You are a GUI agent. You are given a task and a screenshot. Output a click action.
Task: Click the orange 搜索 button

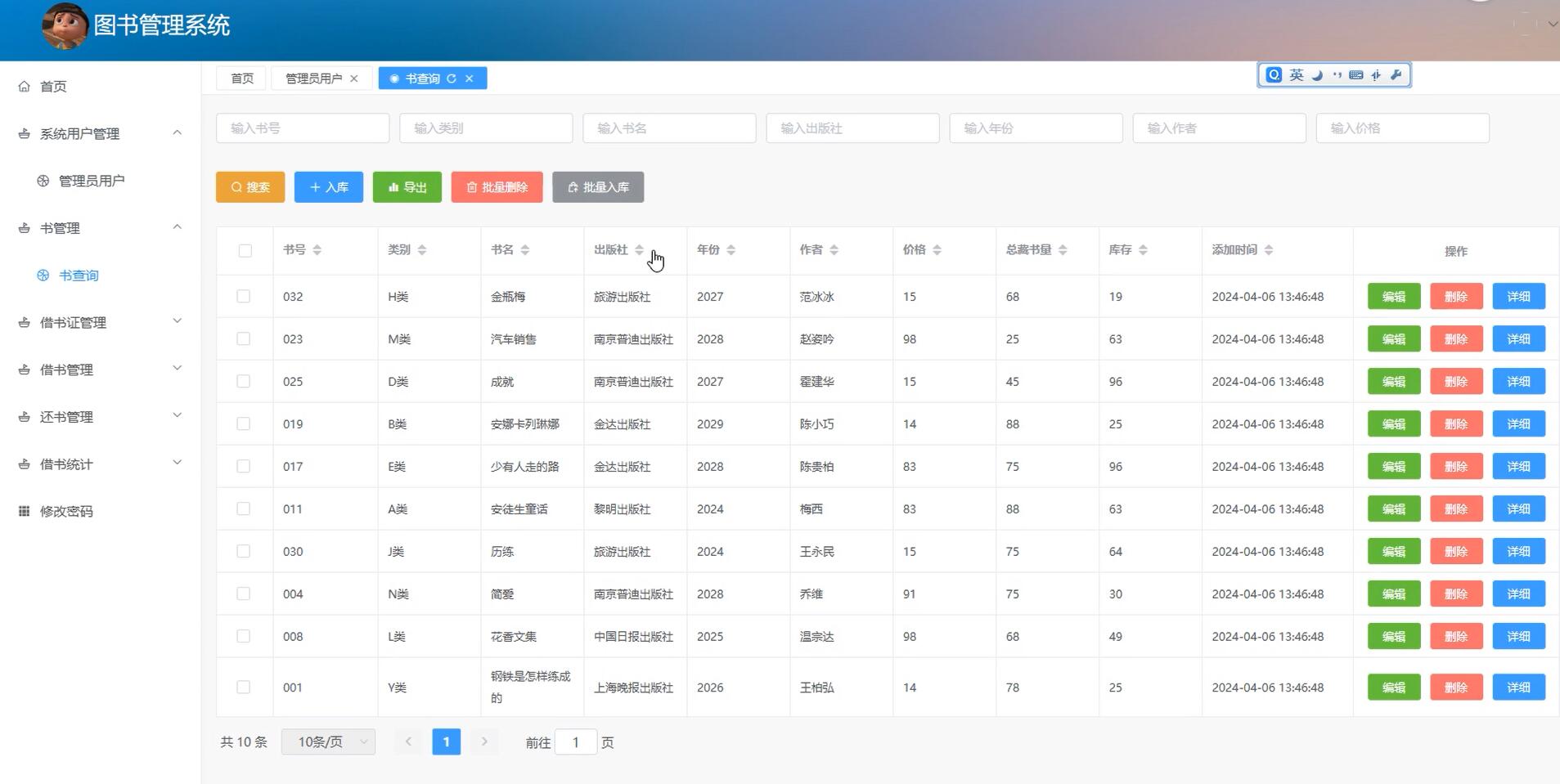250,187
